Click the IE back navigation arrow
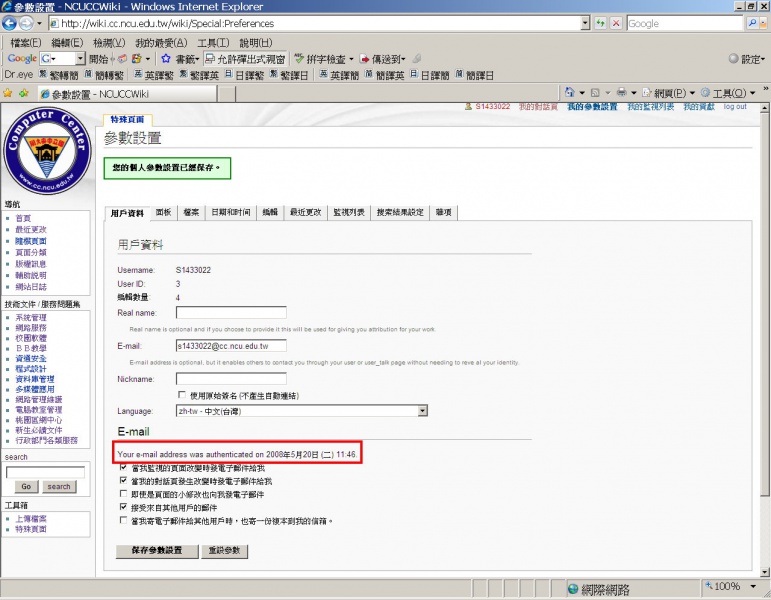Screen dimensions: 771x600 13,23
